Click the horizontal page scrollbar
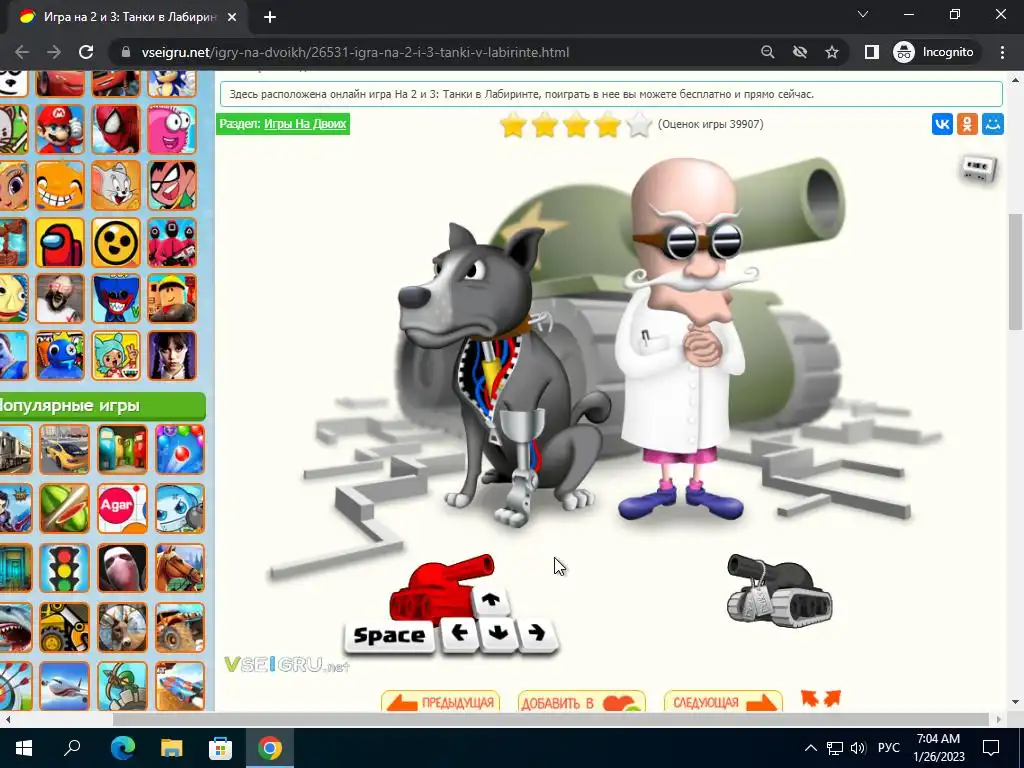Viewport: 1024px width, 768px height. [x=551, y=719]
